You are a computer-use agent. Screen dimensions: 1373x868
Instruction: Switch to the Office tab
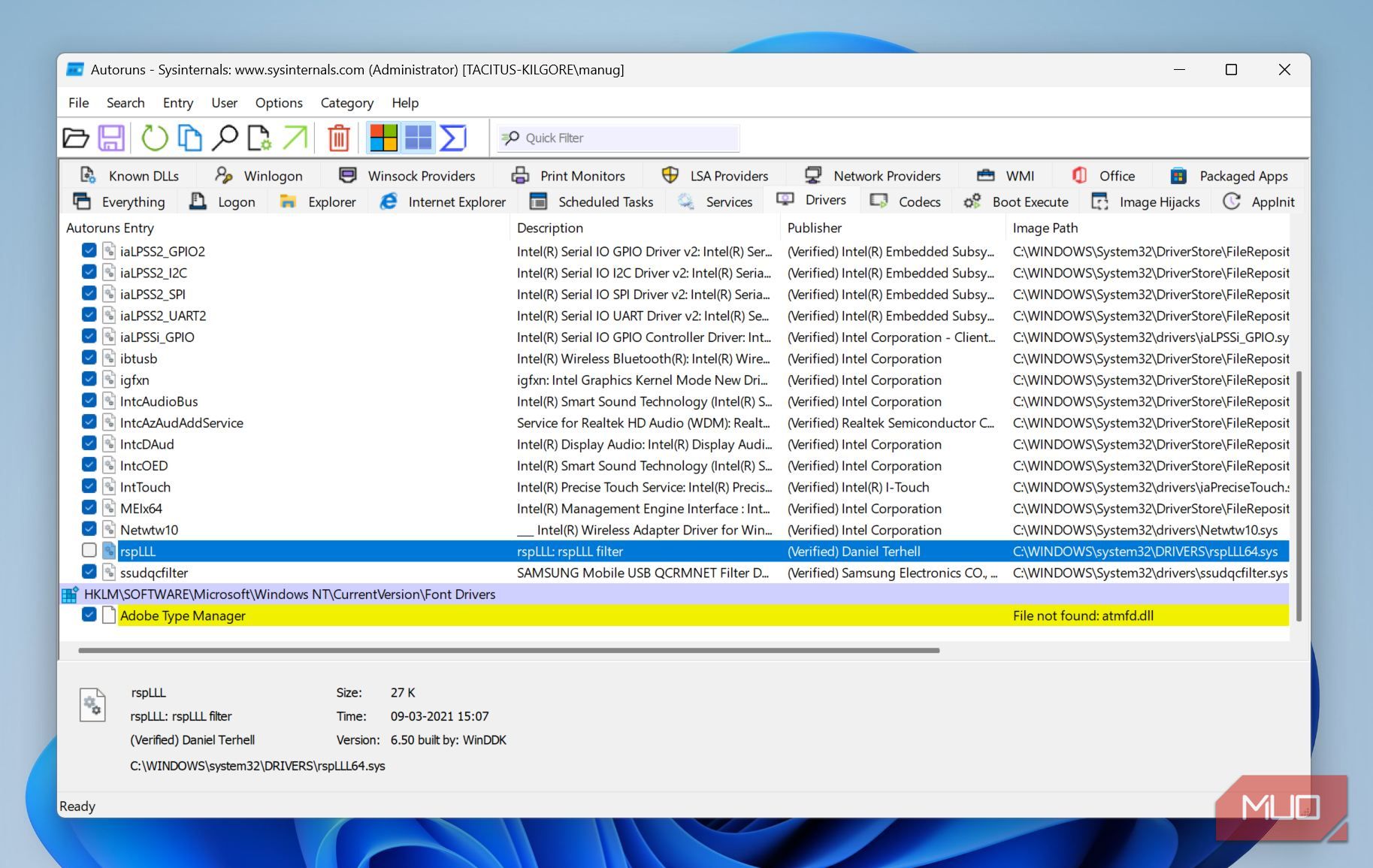[1103, 176]
